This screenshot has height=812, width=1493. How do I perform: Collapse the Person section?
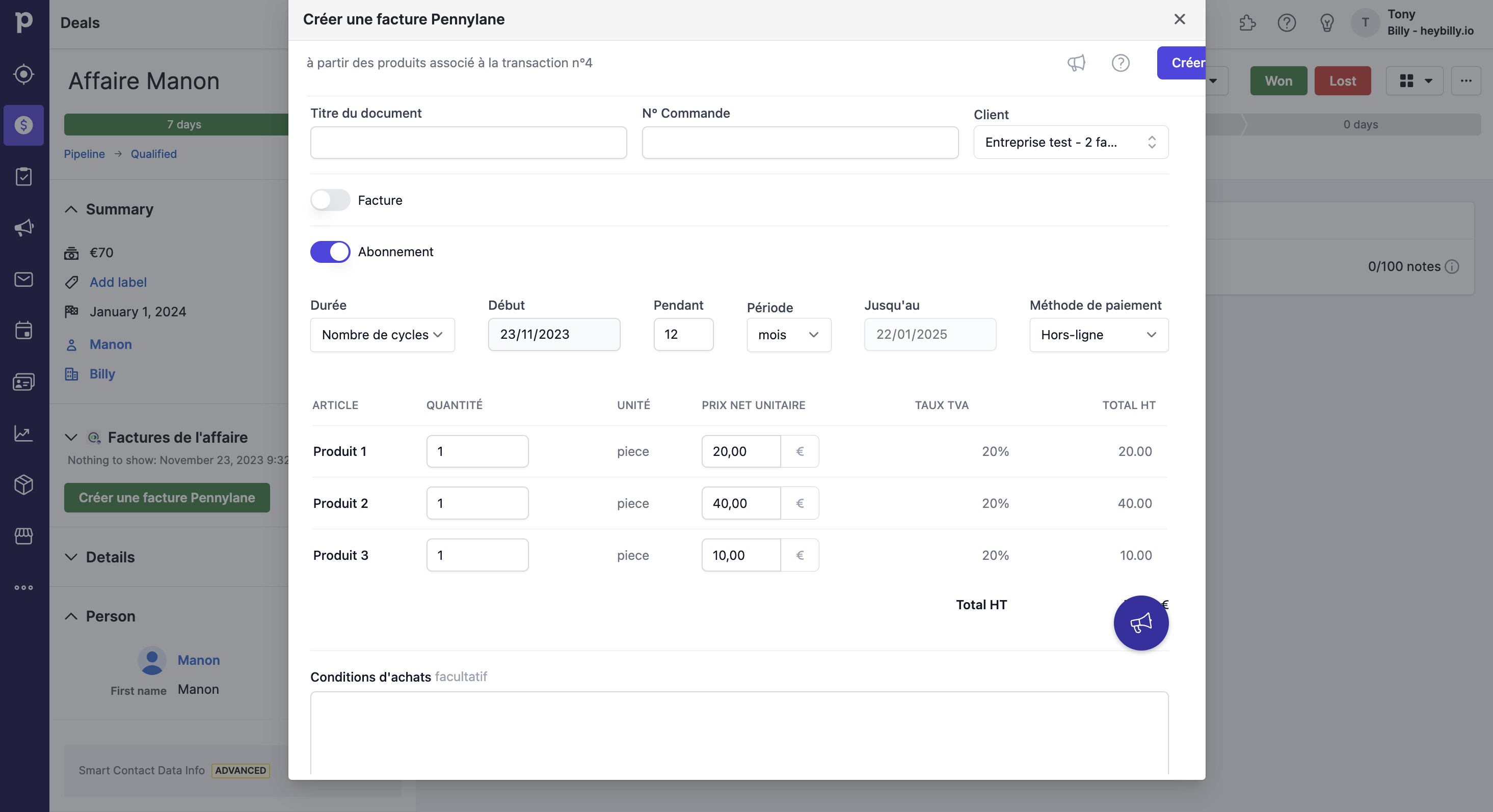[x=71, y=616]
